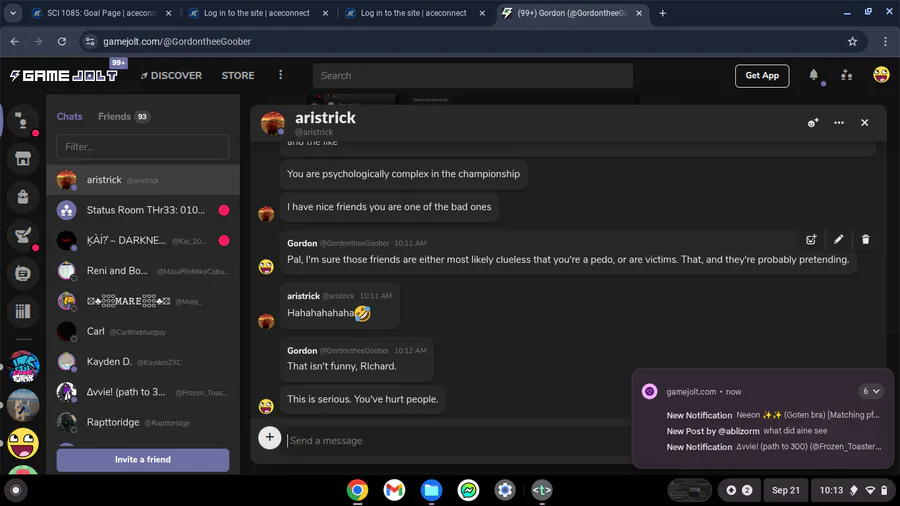
Task: Open new browser tab with plus
Action: (662, 13)
